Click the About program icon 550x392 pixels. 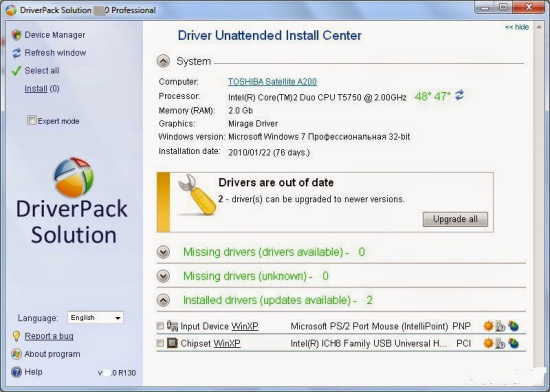click(x=16, y=354)
